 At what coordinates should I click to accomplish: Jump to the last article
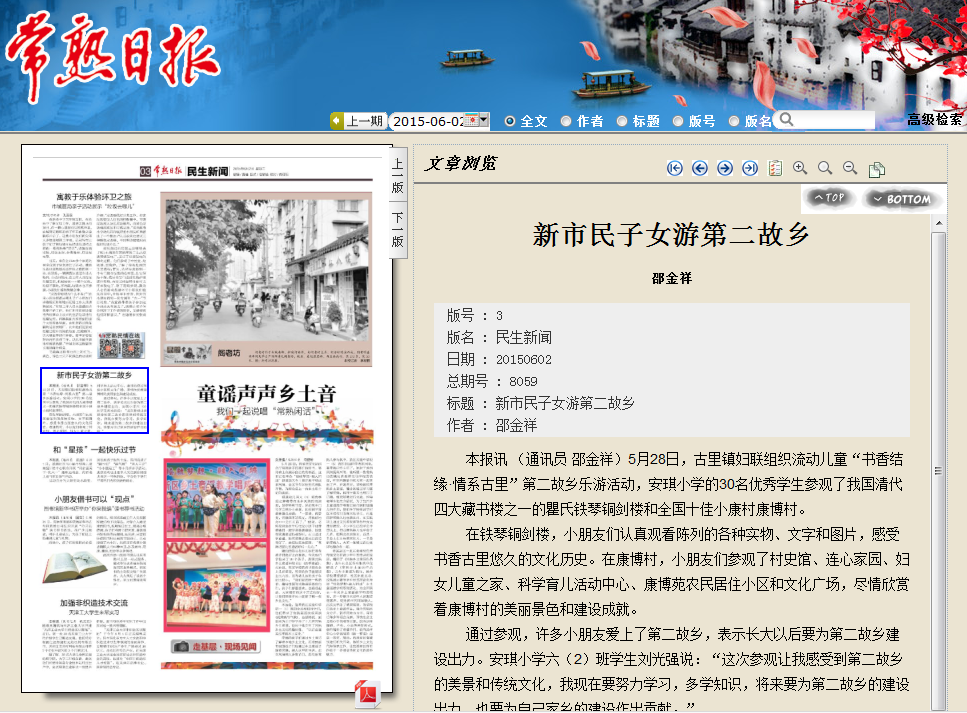pos(750,168)
